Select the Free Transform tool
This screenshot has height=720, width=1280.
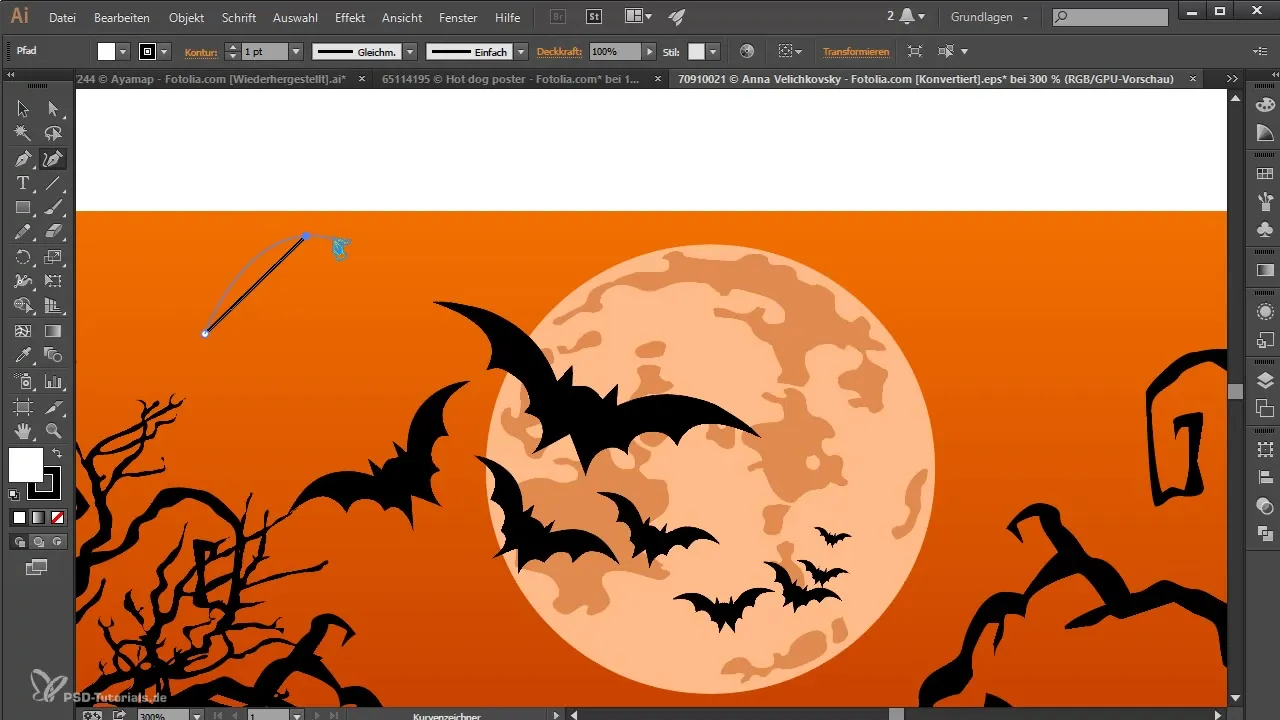tap(53, 282)
